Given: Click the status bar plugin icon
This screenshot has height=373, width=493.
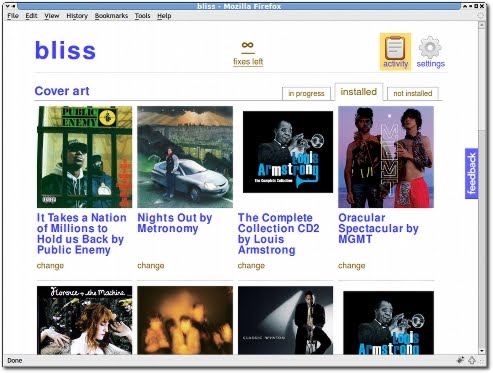Looking at the screenshot, I should click(x=460, y=360).
